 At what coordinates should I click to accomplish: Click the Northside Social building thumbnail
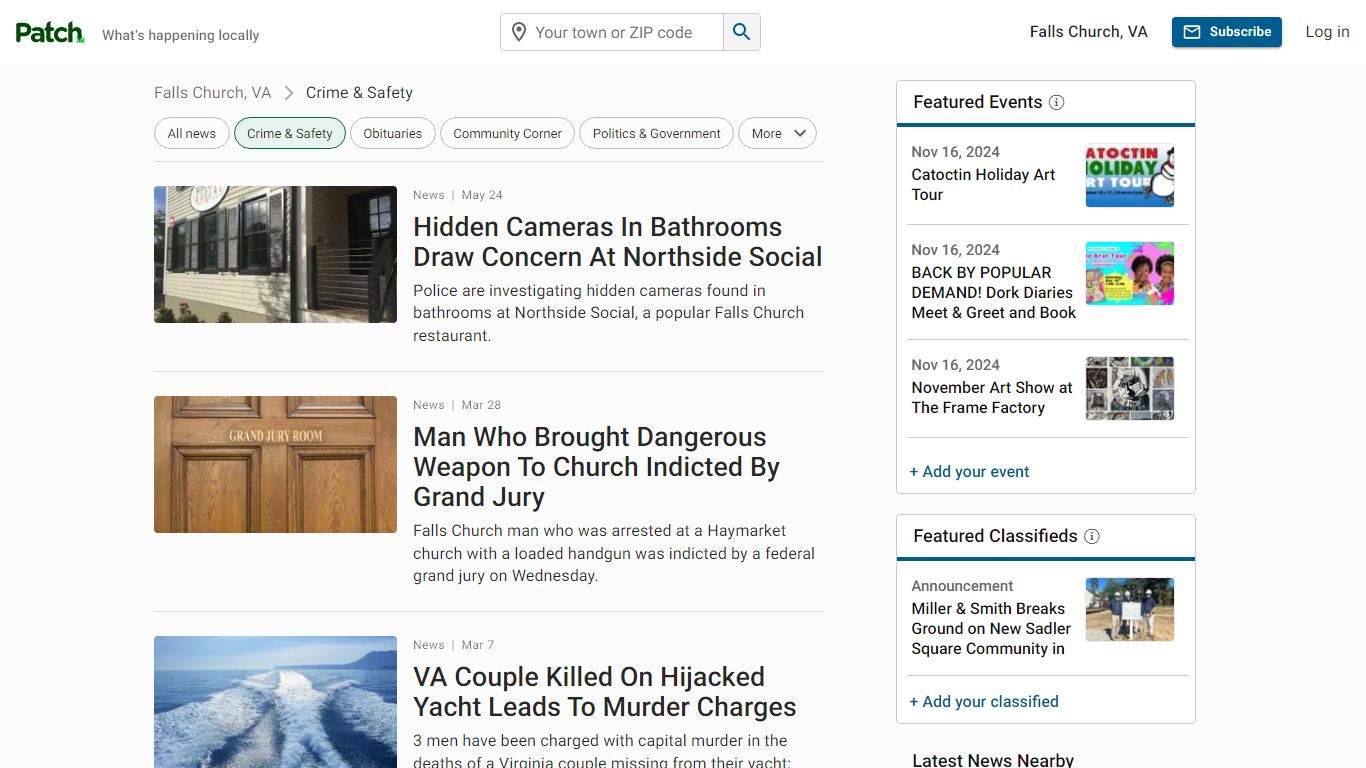275,254
